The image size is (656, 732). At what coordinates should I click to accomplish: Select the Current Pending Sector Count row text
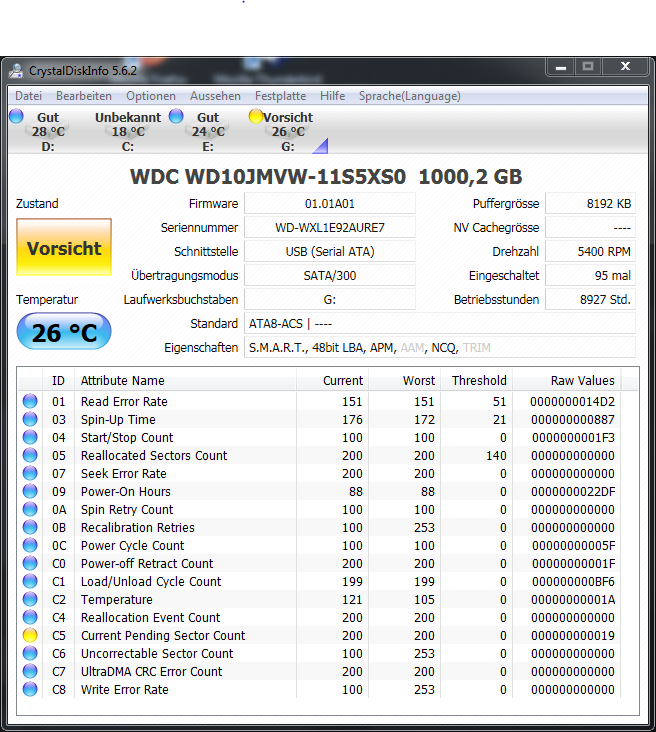pos(163,635)
